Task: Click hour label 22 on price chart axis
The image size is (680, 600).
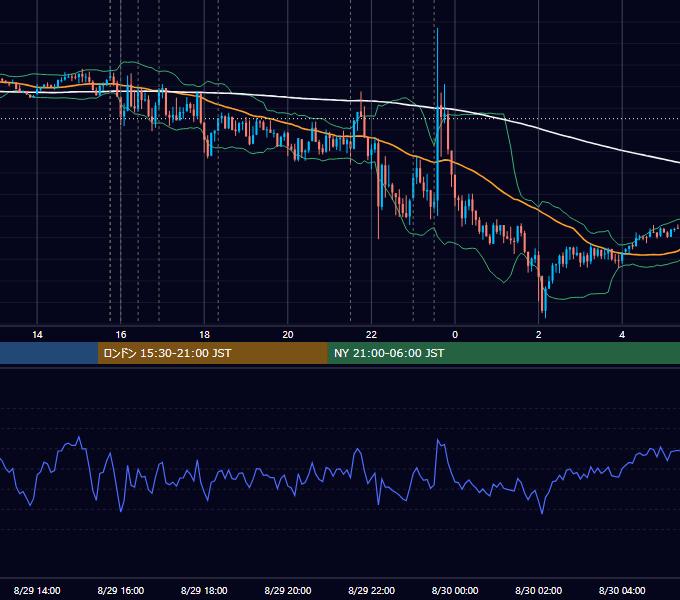Action: [x=372, y=335]
